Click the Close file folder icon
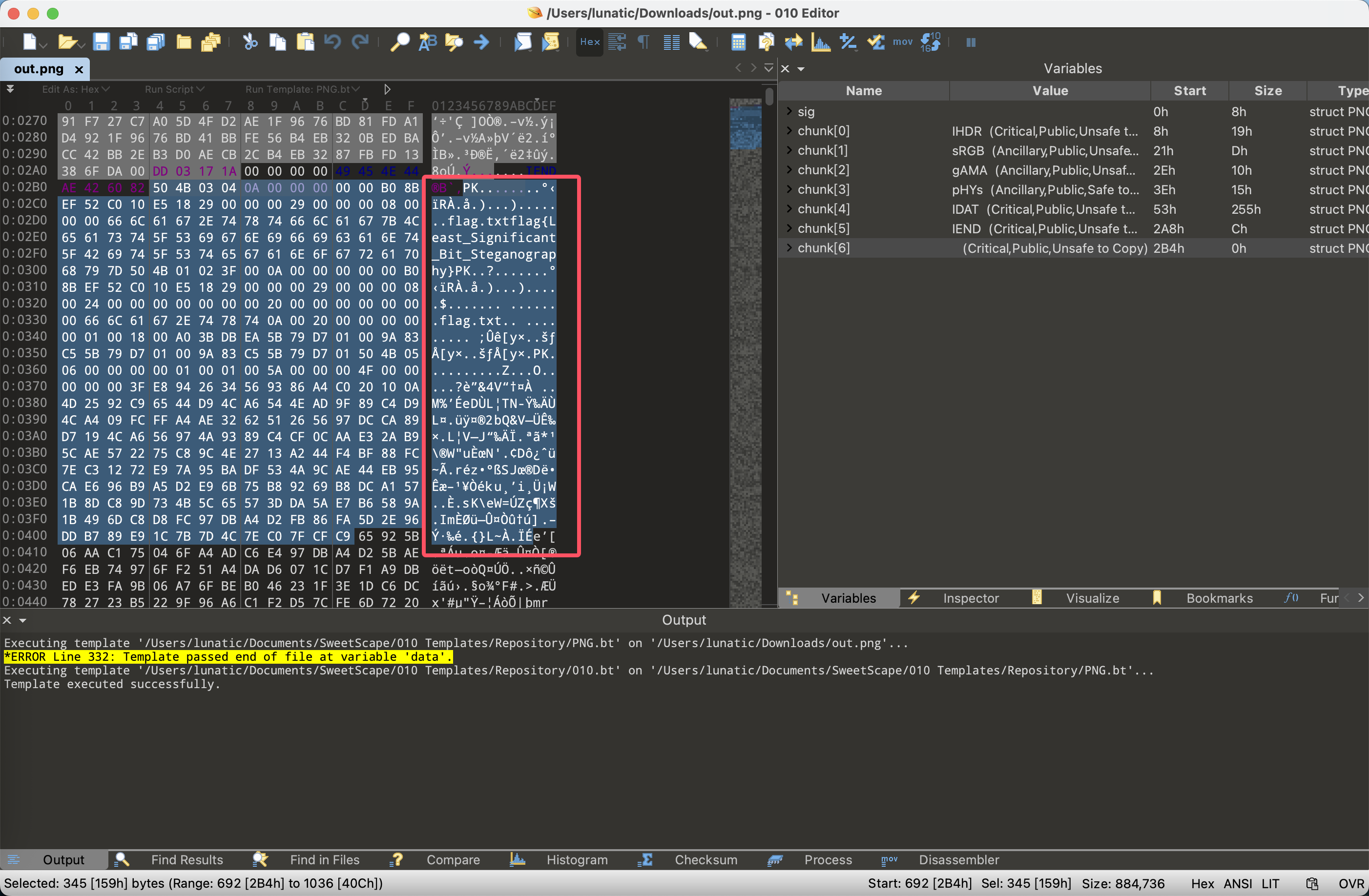The image size is (1369, 896). [184, 42]
